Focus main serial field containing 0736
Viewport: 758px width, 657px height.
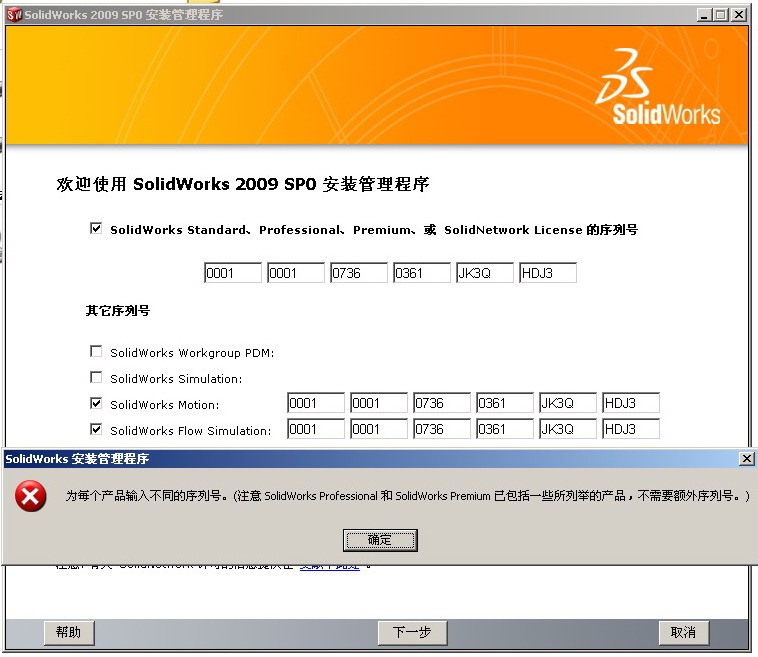pos(358,273)
